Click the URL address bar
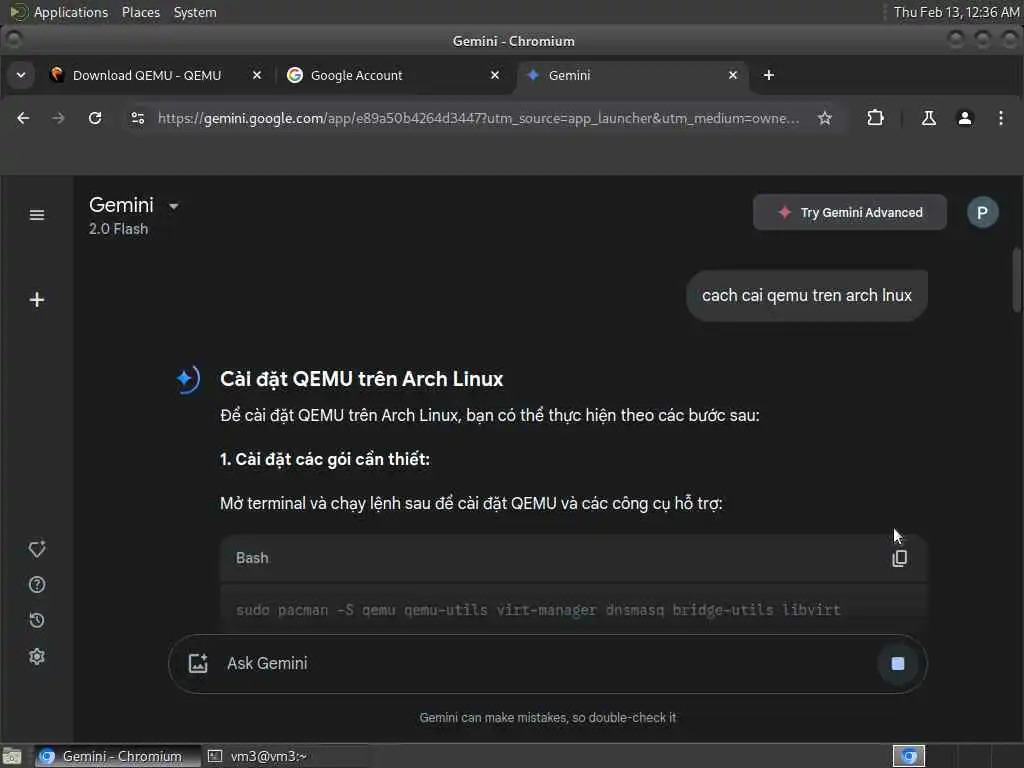Viewport: 1024px width, 768px height. pyautogui.click(x=478, y=118)
